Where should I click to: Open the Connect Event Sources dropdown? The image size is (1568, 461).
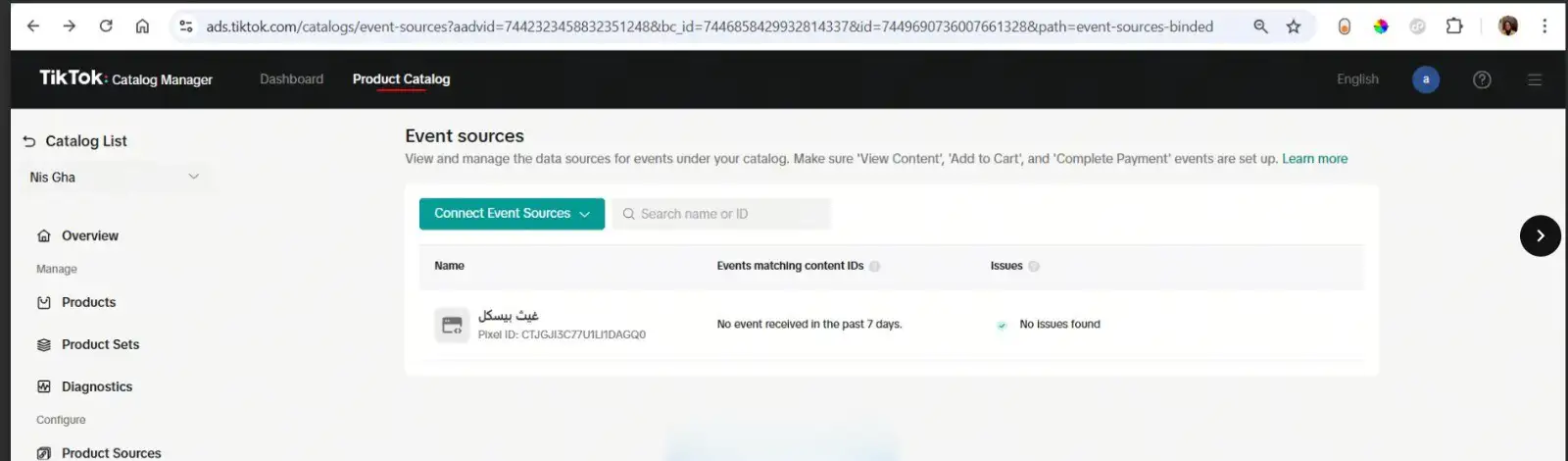point(512,214)
